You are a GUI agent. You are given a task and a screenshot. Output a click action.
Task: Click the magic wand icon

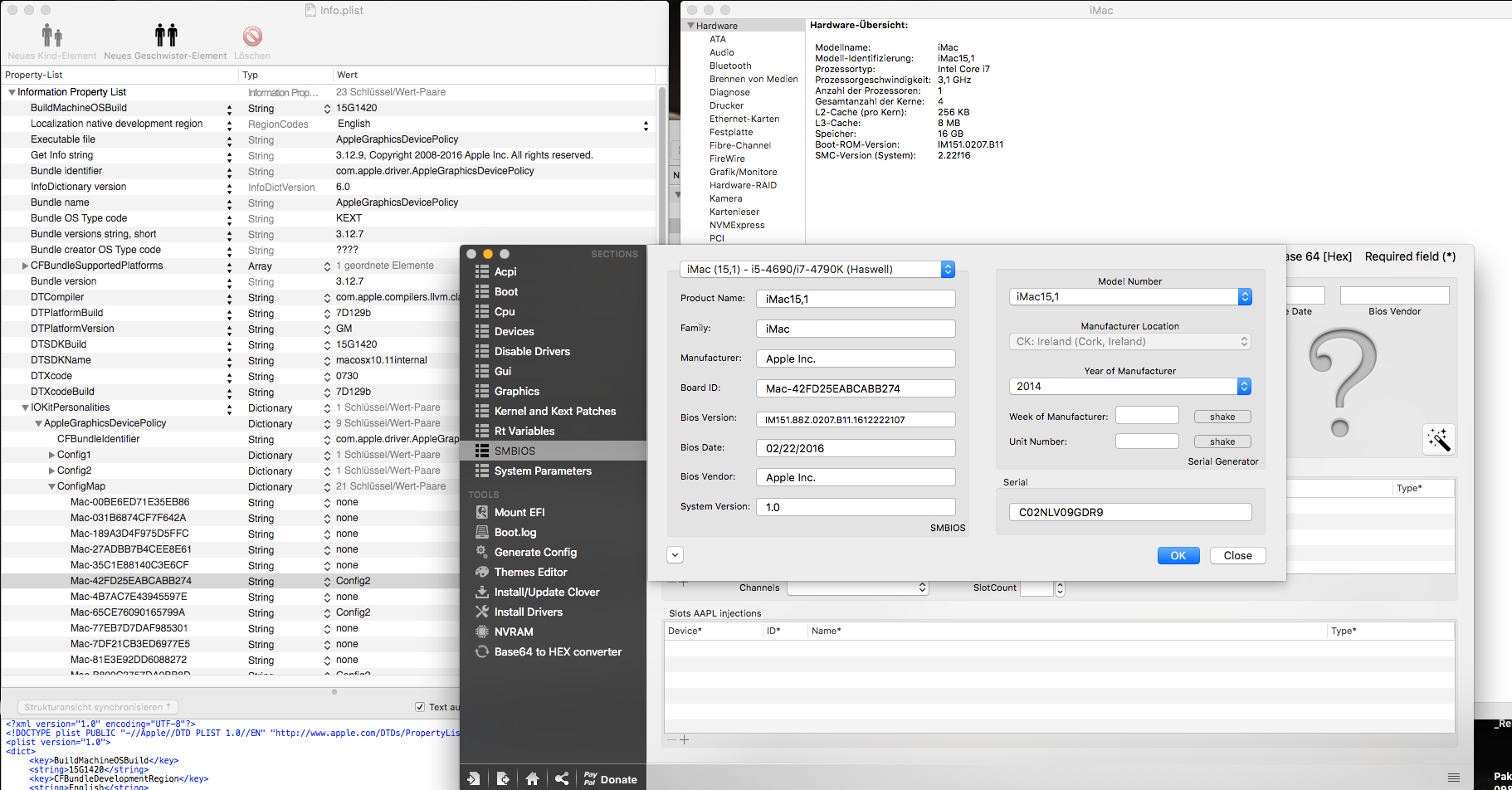(1438, 440)
